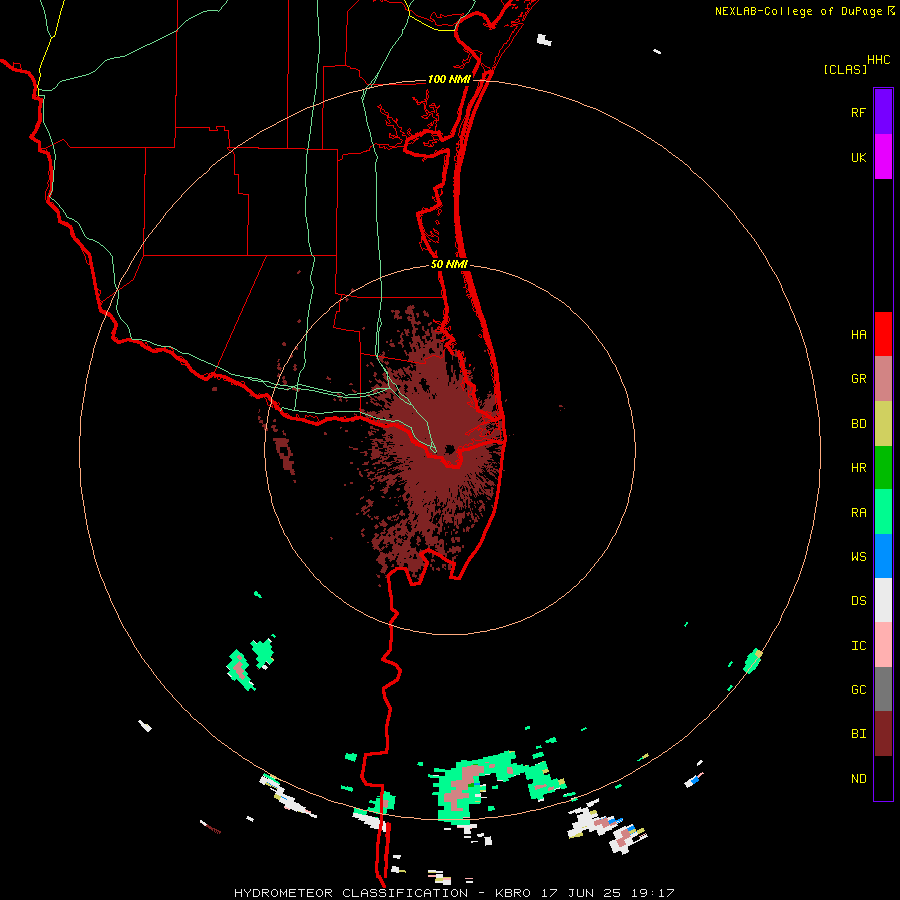Click the Hydrometeor Classification KBRO caption
The image size is (900, 900).
point(454,893)
